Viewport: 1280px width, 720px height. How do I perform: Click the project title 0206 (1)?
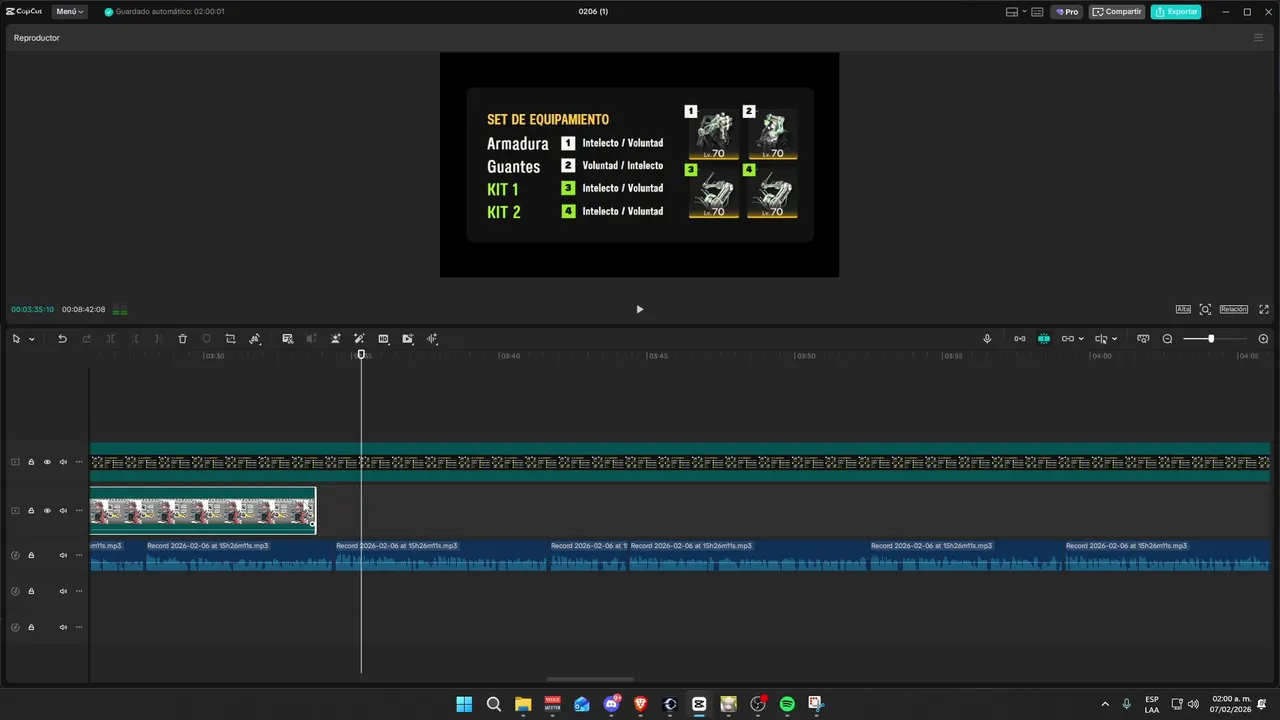[x=593, y=12]
